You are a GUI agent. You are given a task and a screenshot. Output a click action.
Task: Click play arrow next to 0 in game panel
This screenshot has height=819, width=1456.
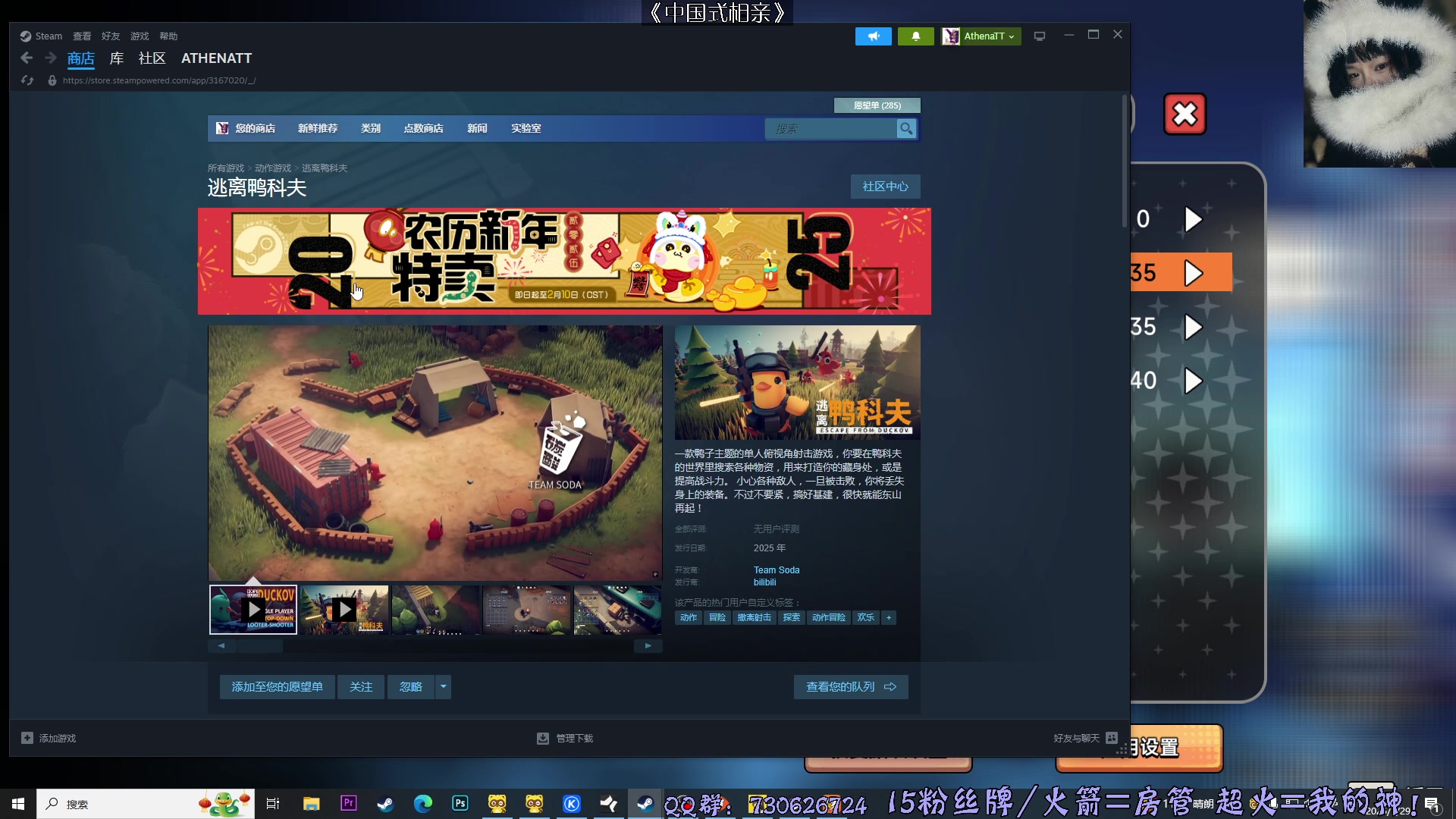pyautogui.click(x=1194, y=219)
